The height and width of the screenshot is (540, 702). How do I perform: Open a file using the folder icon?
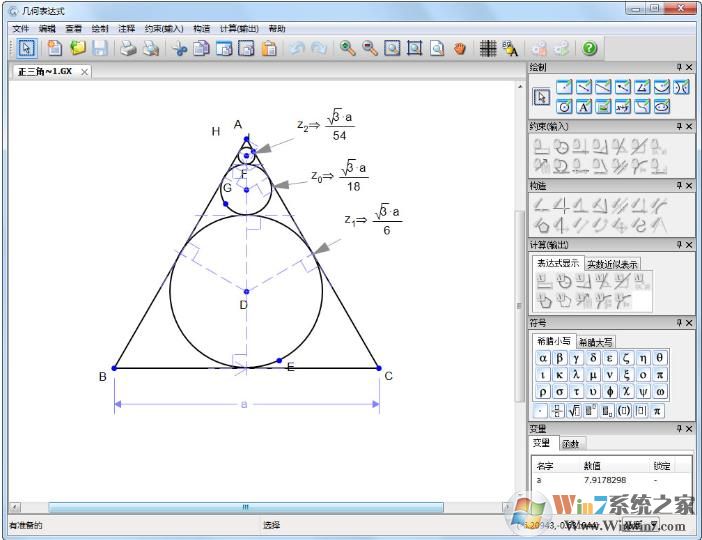[77, 48]
